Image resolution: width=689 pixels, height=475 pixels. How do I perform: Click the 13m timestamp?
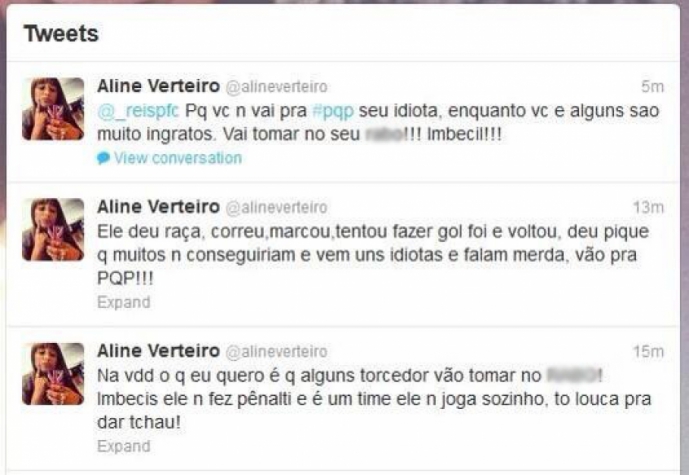click(x=649, y=207)
